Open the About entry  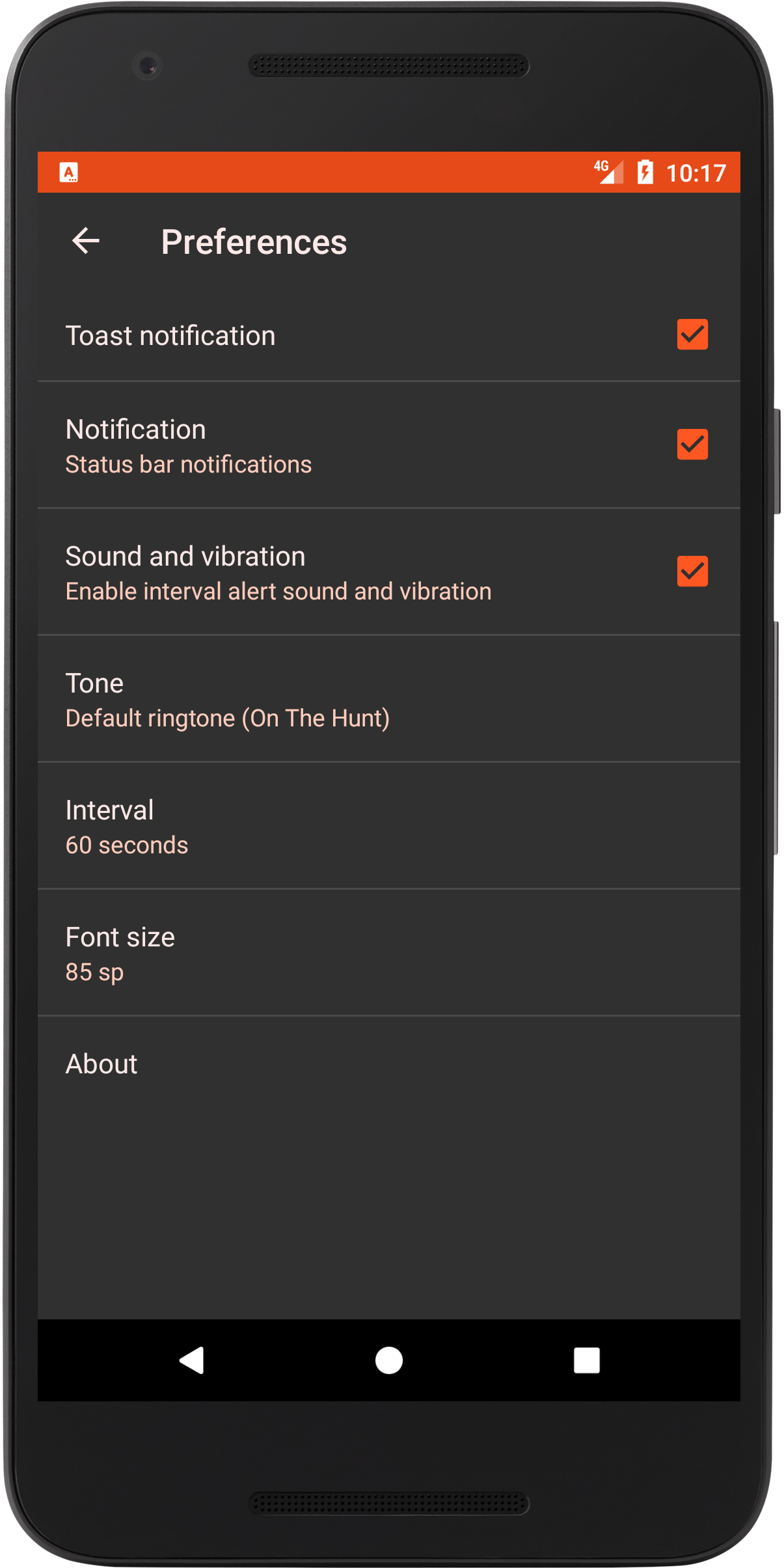point(388,1064)
